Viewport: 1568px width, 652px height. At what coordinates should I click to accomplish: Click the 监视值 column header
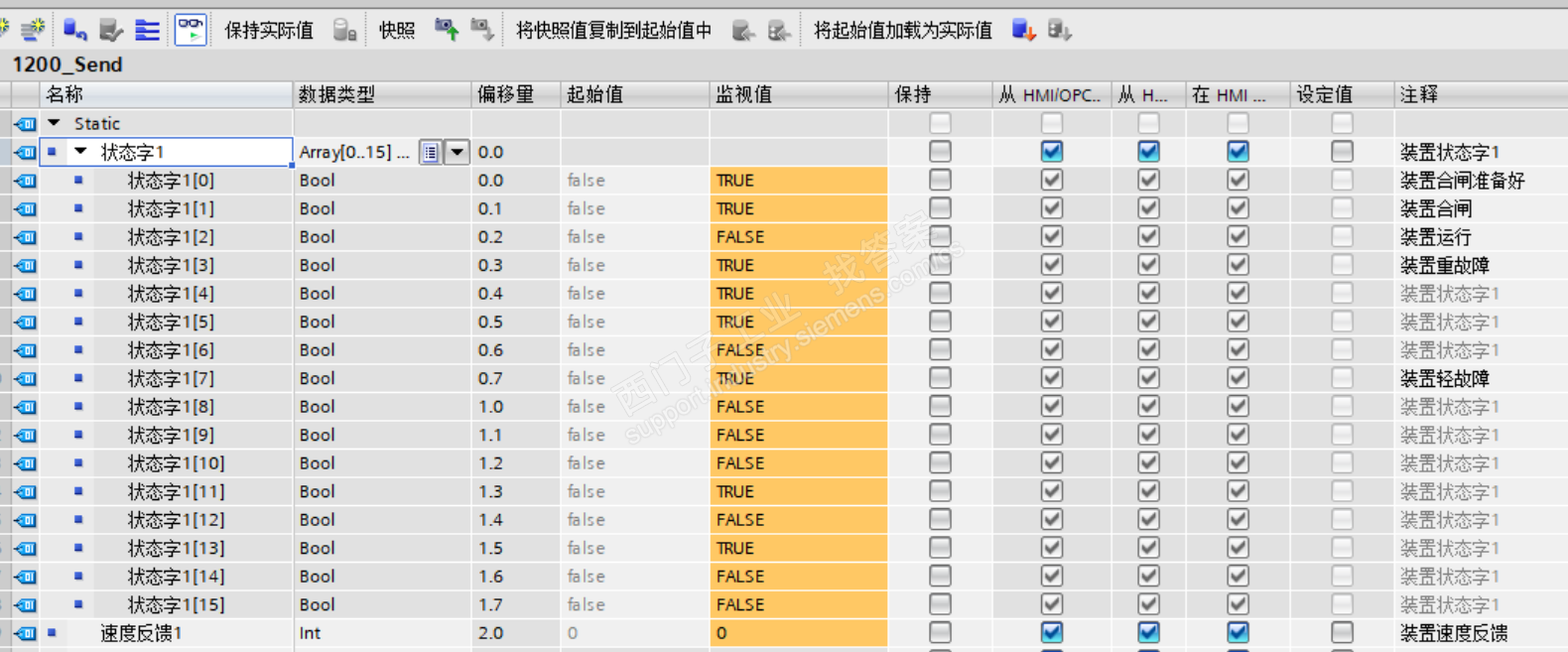click(799, 94)
